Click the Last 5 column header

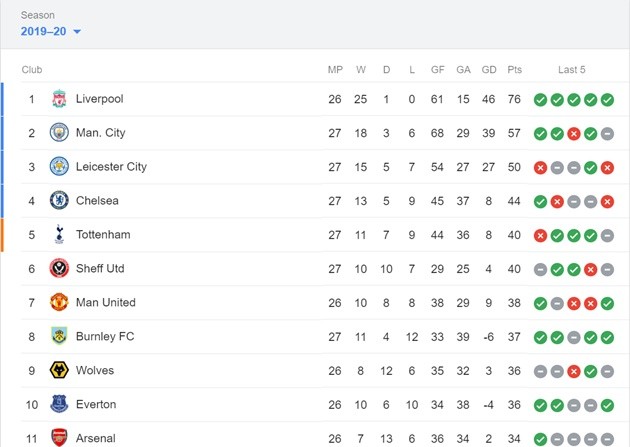572,70
